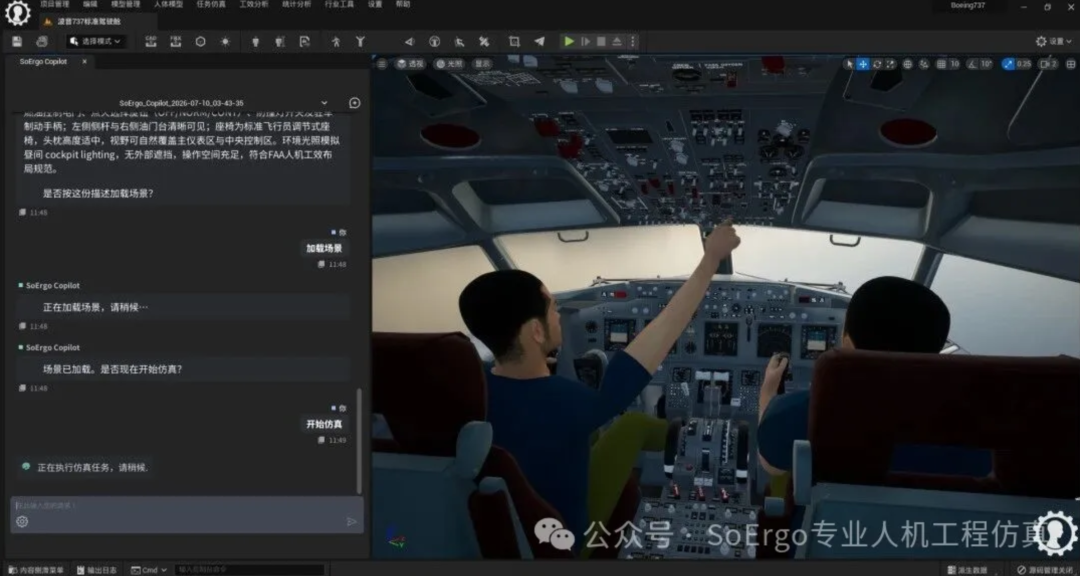Click the posture document icon in the toolbar
The height and width of the screenshot is (576, 1080).
[304, 41]
